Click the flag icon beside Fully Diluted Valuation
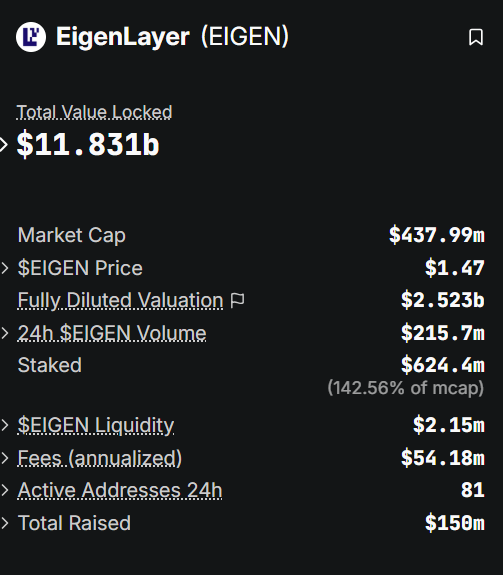This screenshot has height=575, width=503. 238,300
